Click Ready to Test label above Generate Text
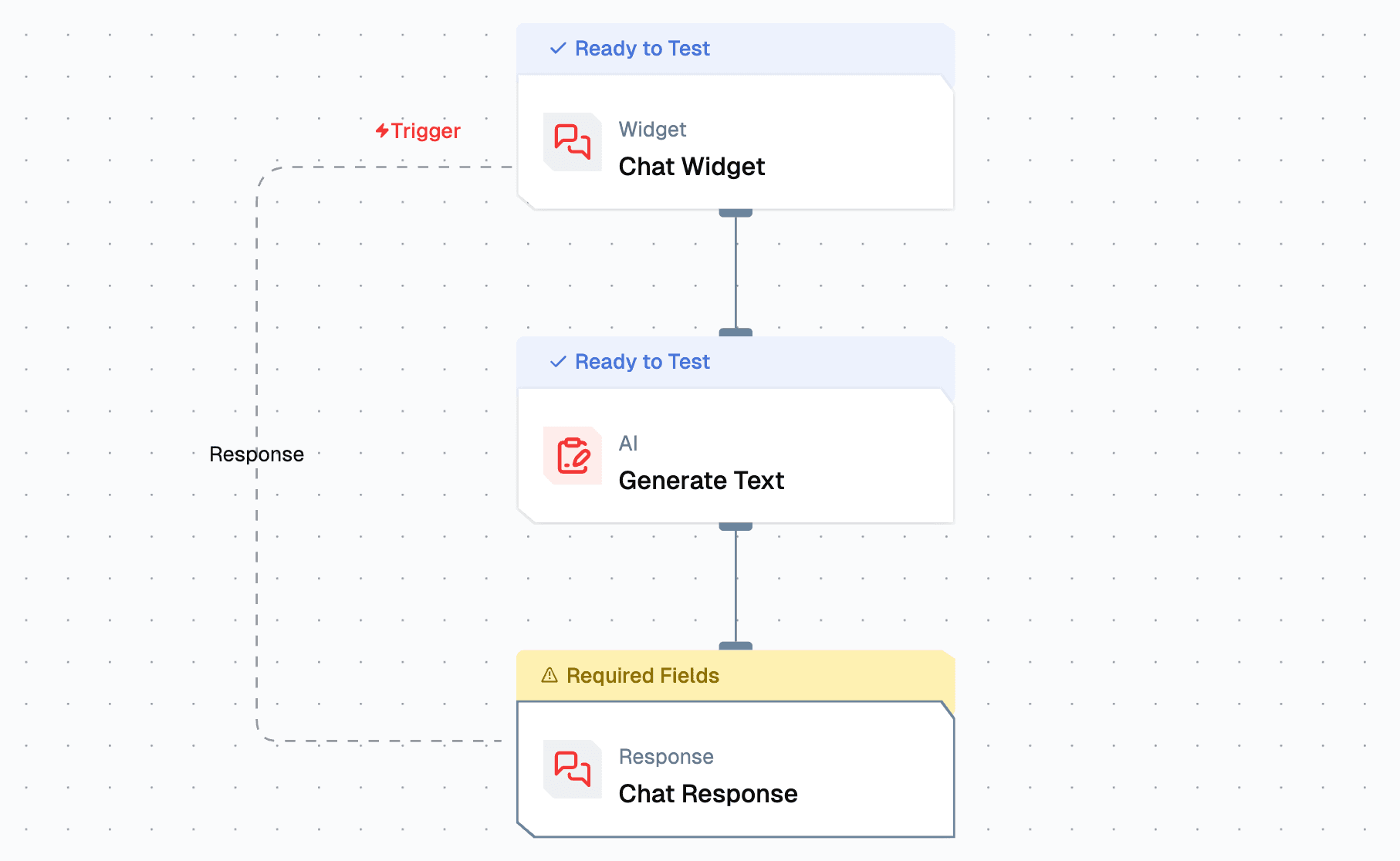The image size is (1400, 861). point(642,362)
